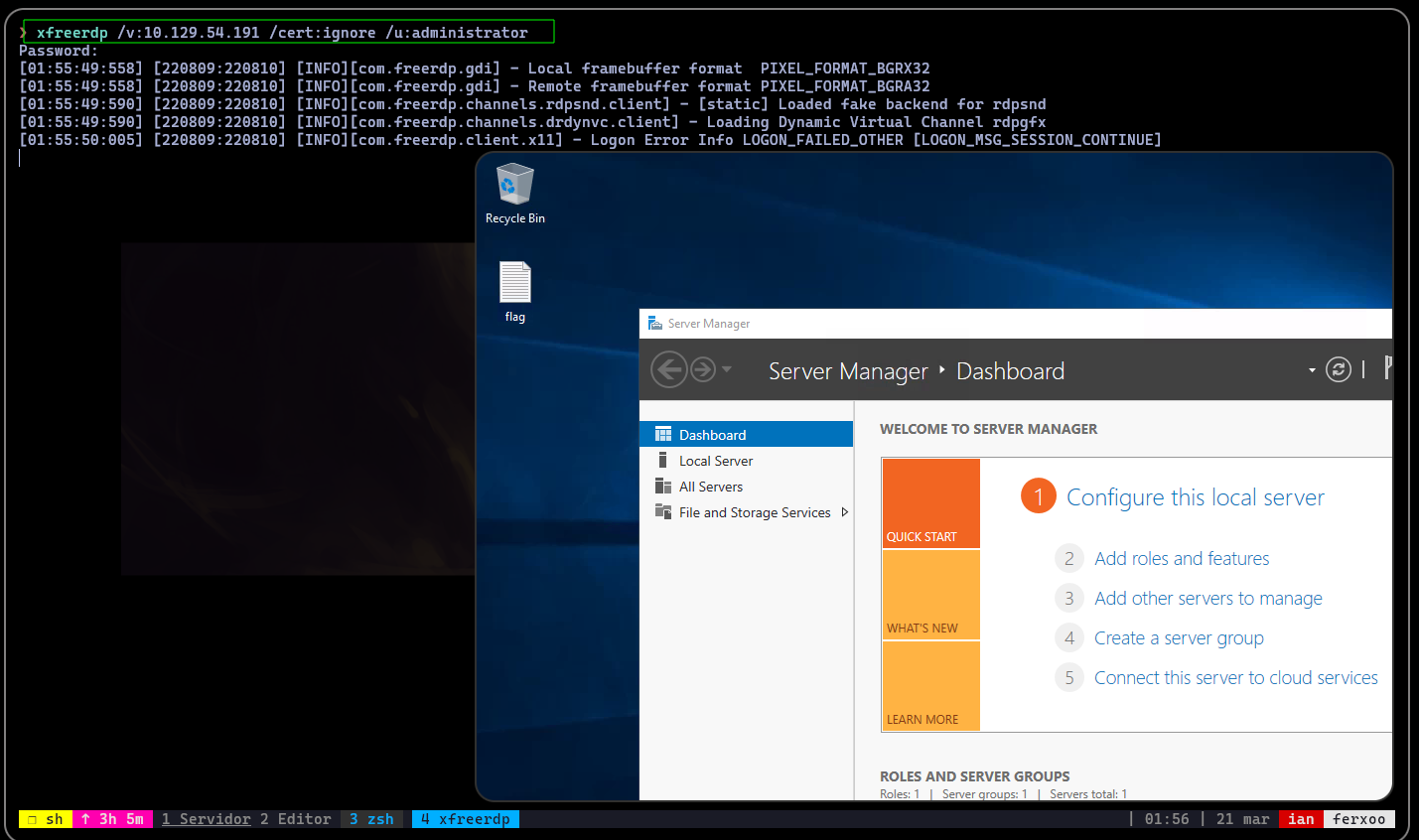Viewport: 1419px width, 840px height.
Task: Click the step 4 circle icon
Action: click(1068, 637)
